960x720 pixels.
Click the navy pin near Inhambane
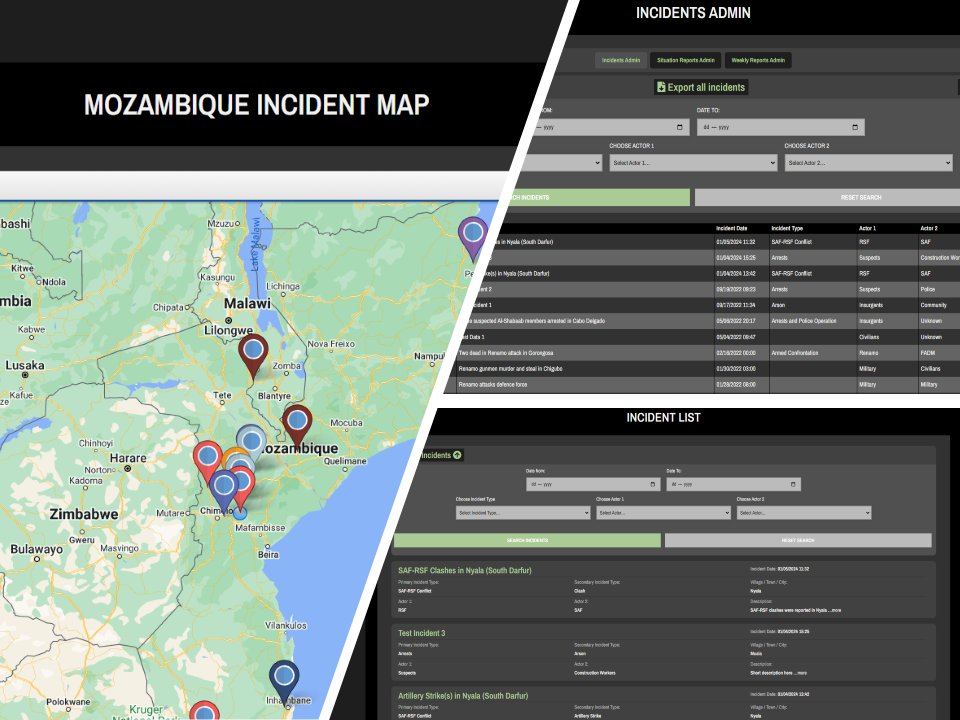tap(284, 678)
